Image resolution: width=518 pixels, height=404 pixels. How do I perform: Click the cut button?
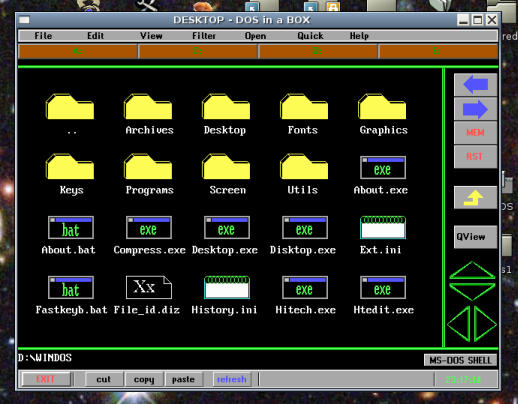(104, 379)
